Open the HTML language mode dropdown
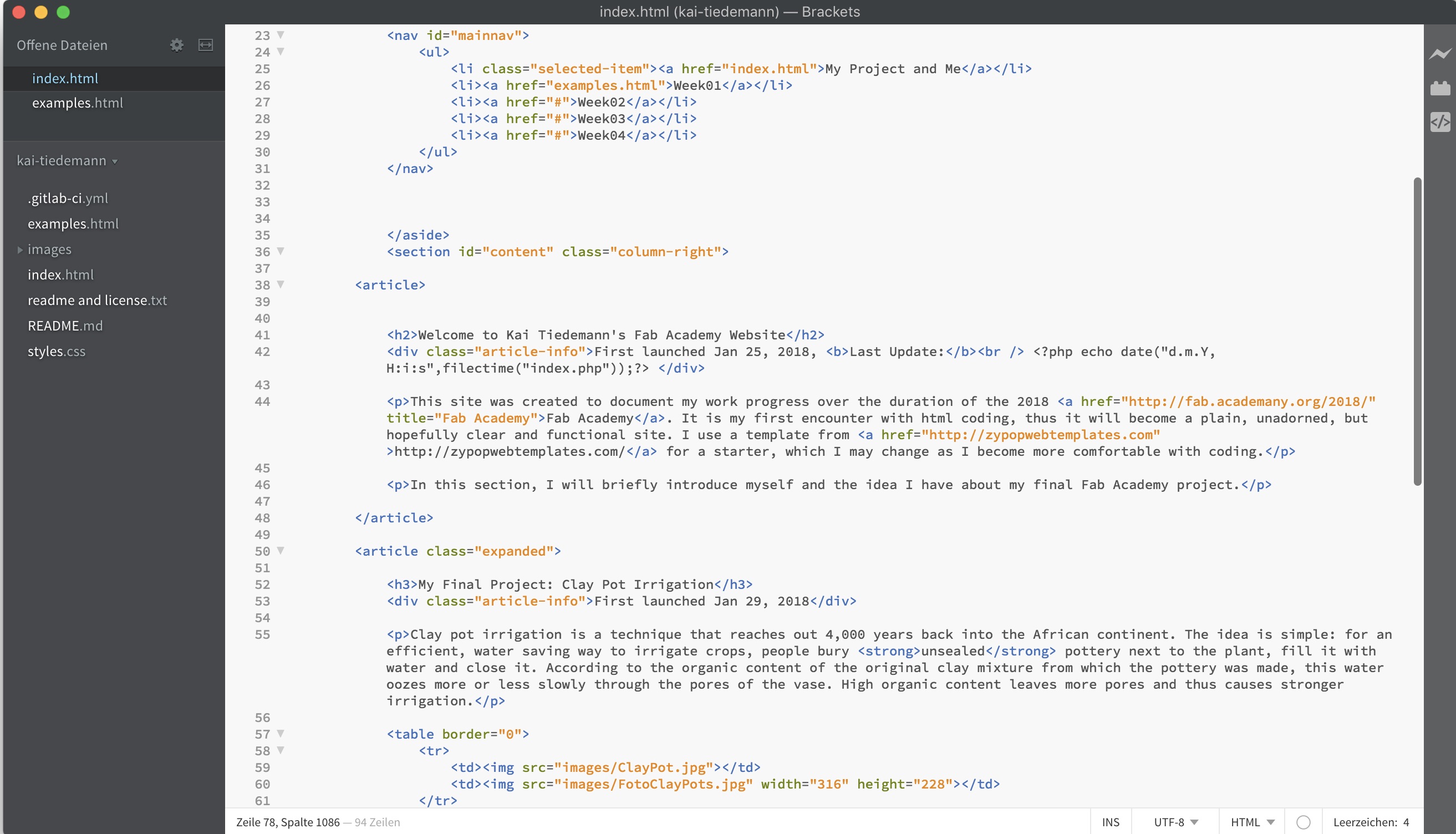The image size is (1456, 834). click(1251, 822)
